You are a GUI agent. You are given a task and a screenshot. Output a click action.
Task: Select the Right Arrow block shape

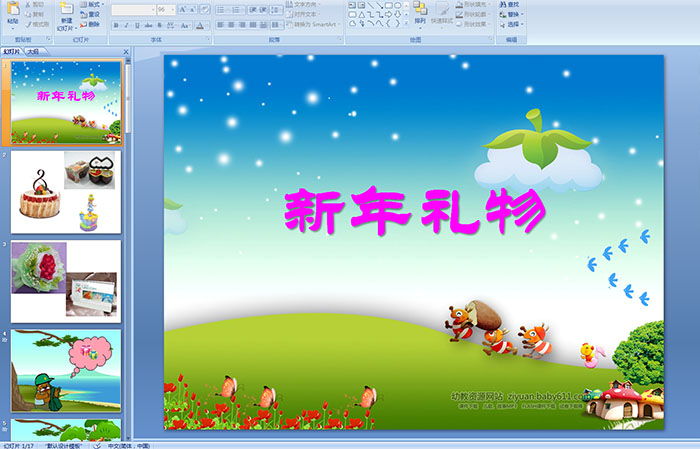(388, 15)
